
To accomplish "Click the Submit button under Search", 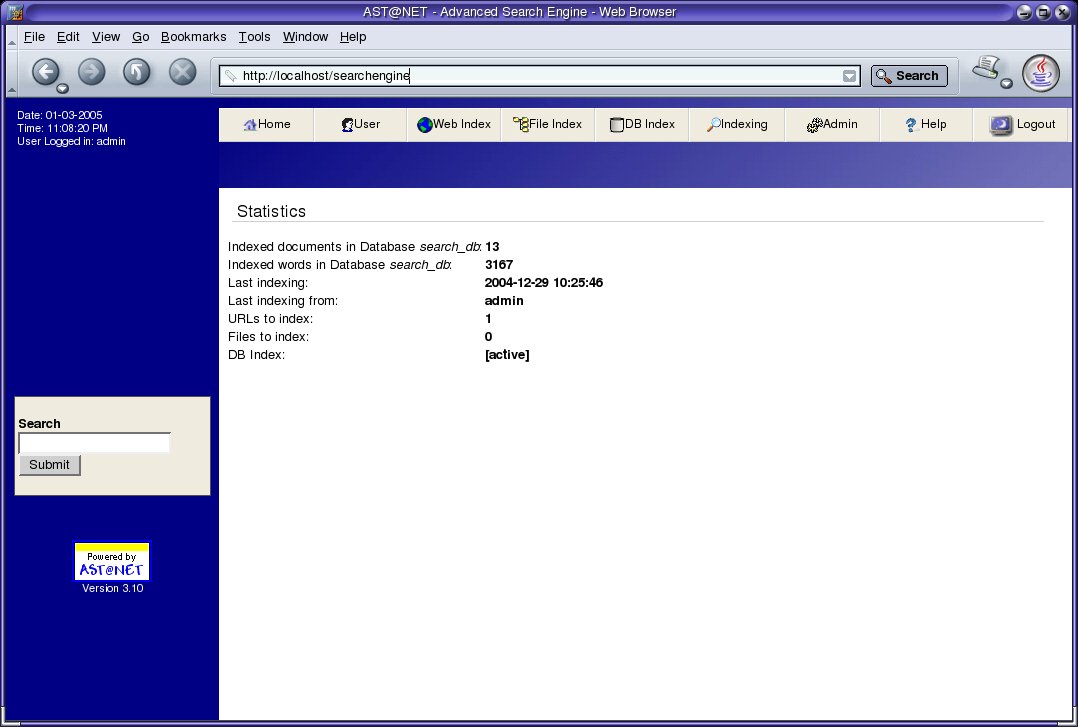I will point(50,465).
